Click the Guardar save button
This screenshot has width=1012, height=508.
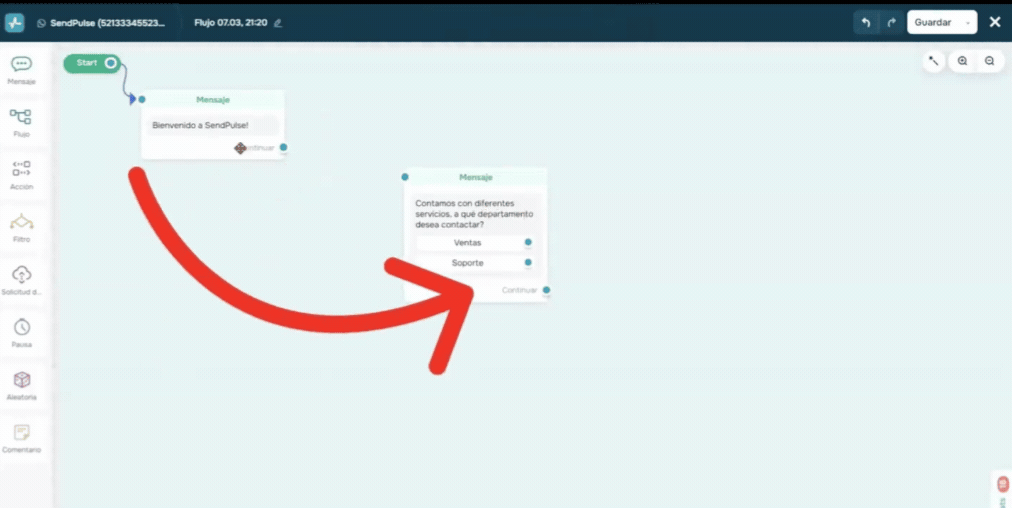pos(933,22)
